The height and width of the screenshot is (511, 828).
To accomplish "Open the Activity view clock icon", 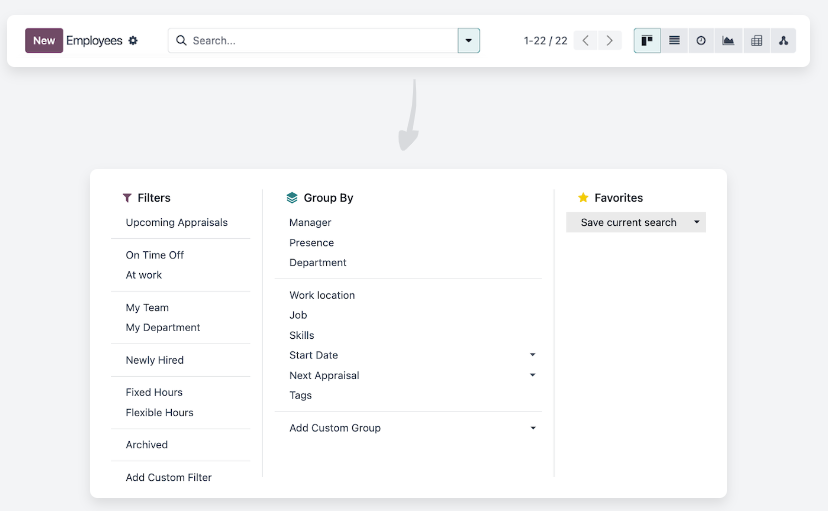I will (701, 41).
